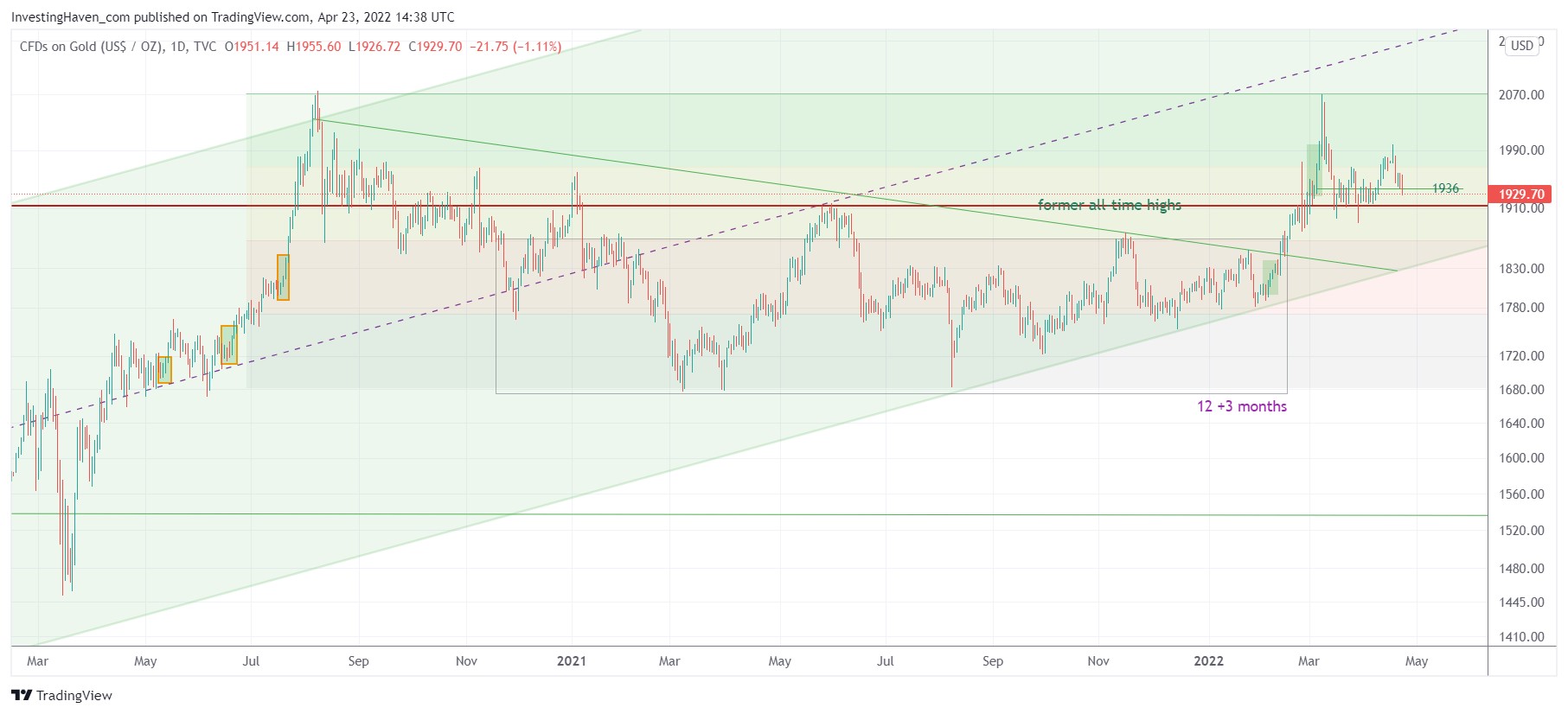Click the 1410.00 price axis label

click(1520, 637)
